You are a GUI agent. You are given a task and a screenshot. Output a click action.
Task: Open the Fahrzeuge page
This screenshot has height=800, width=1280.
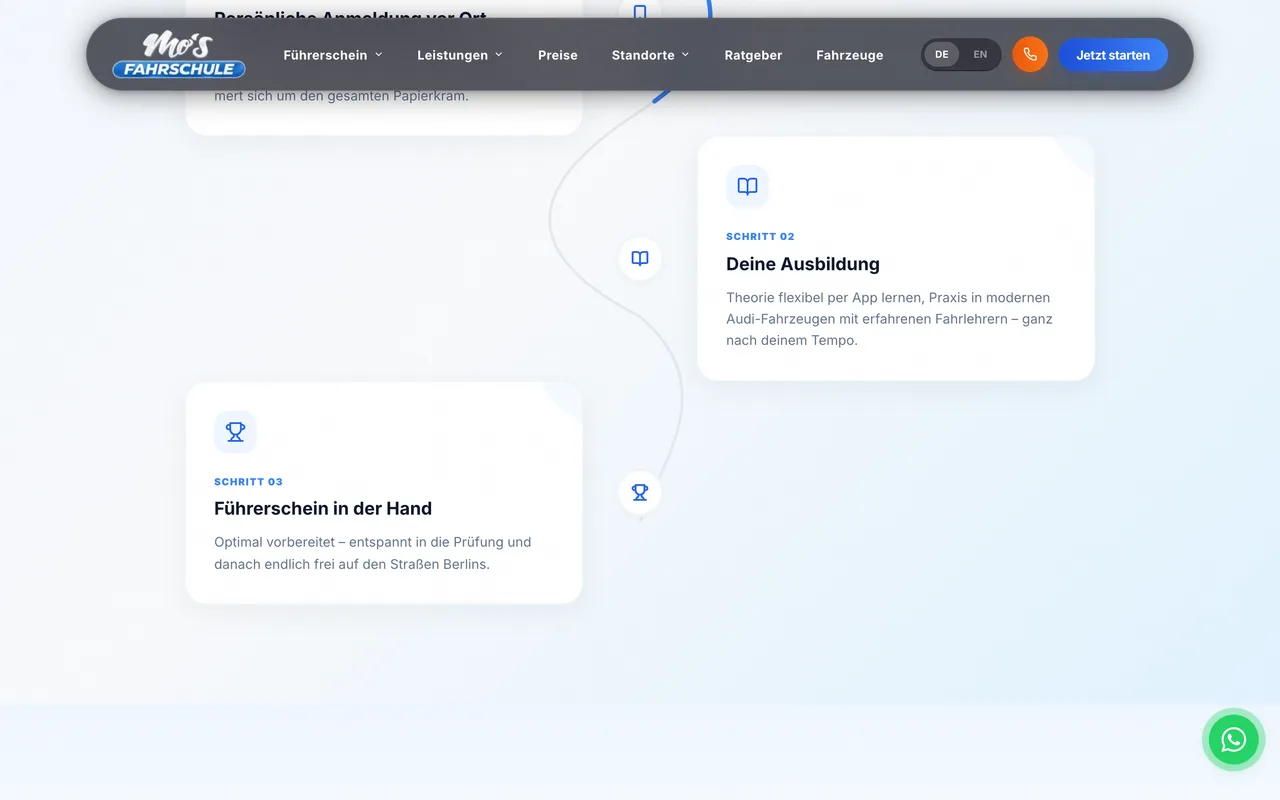click(850, 55)
